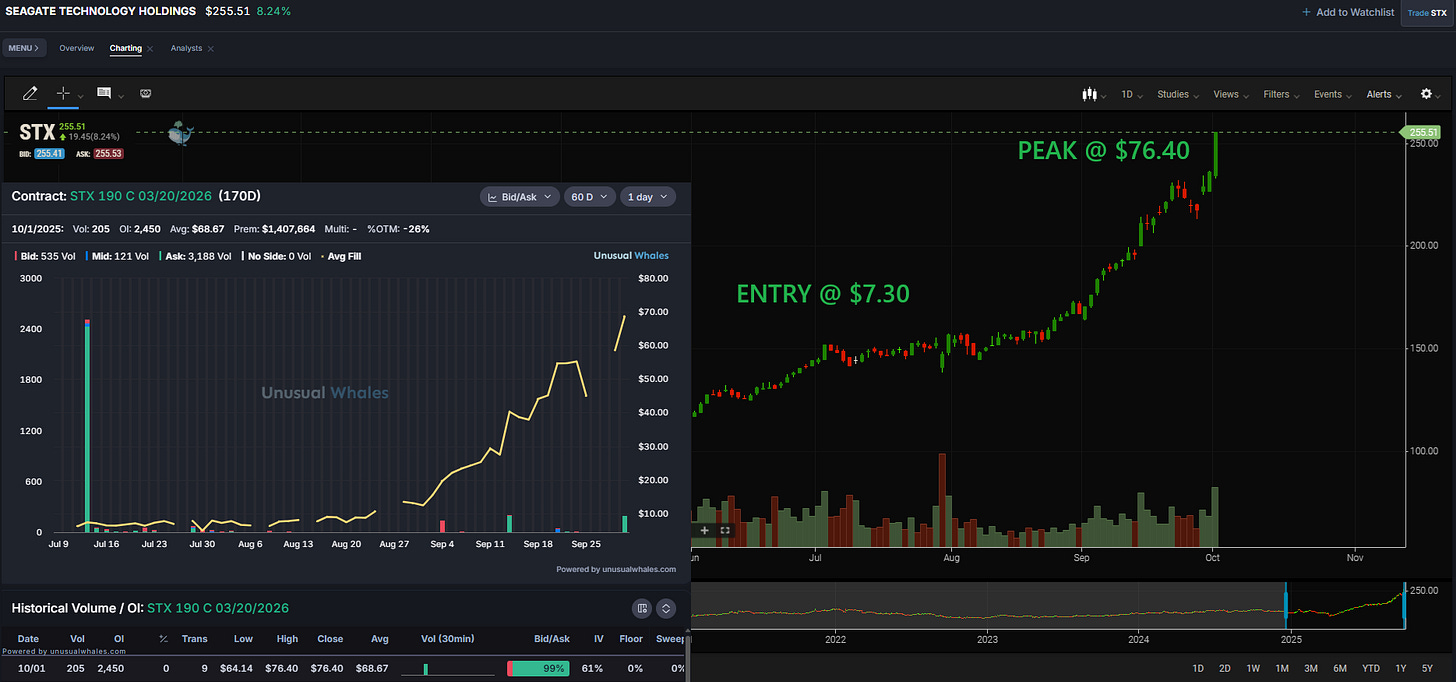Select the 3M range button
This screenshot has width=1456, height=682.
[x=1311, y=668]
